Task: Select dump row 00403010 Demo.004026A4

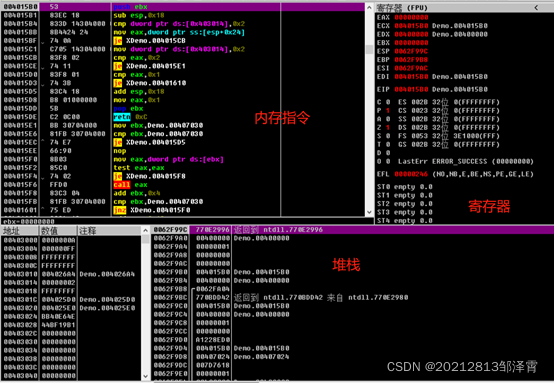Action: (71, 274)
